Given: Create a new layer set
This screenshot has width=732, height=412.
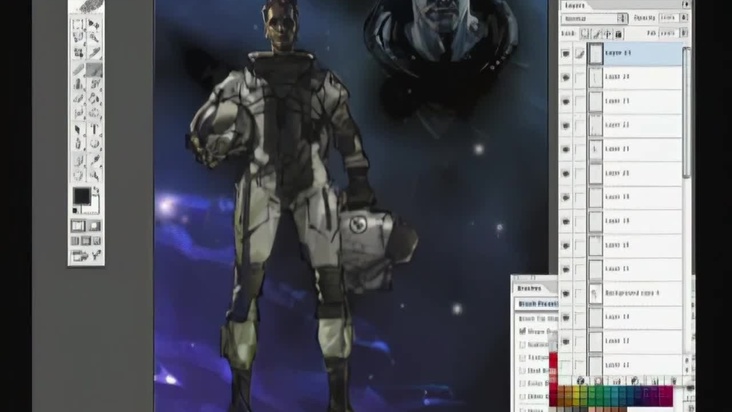Looking at the screenshot, I should pos(616,381).
